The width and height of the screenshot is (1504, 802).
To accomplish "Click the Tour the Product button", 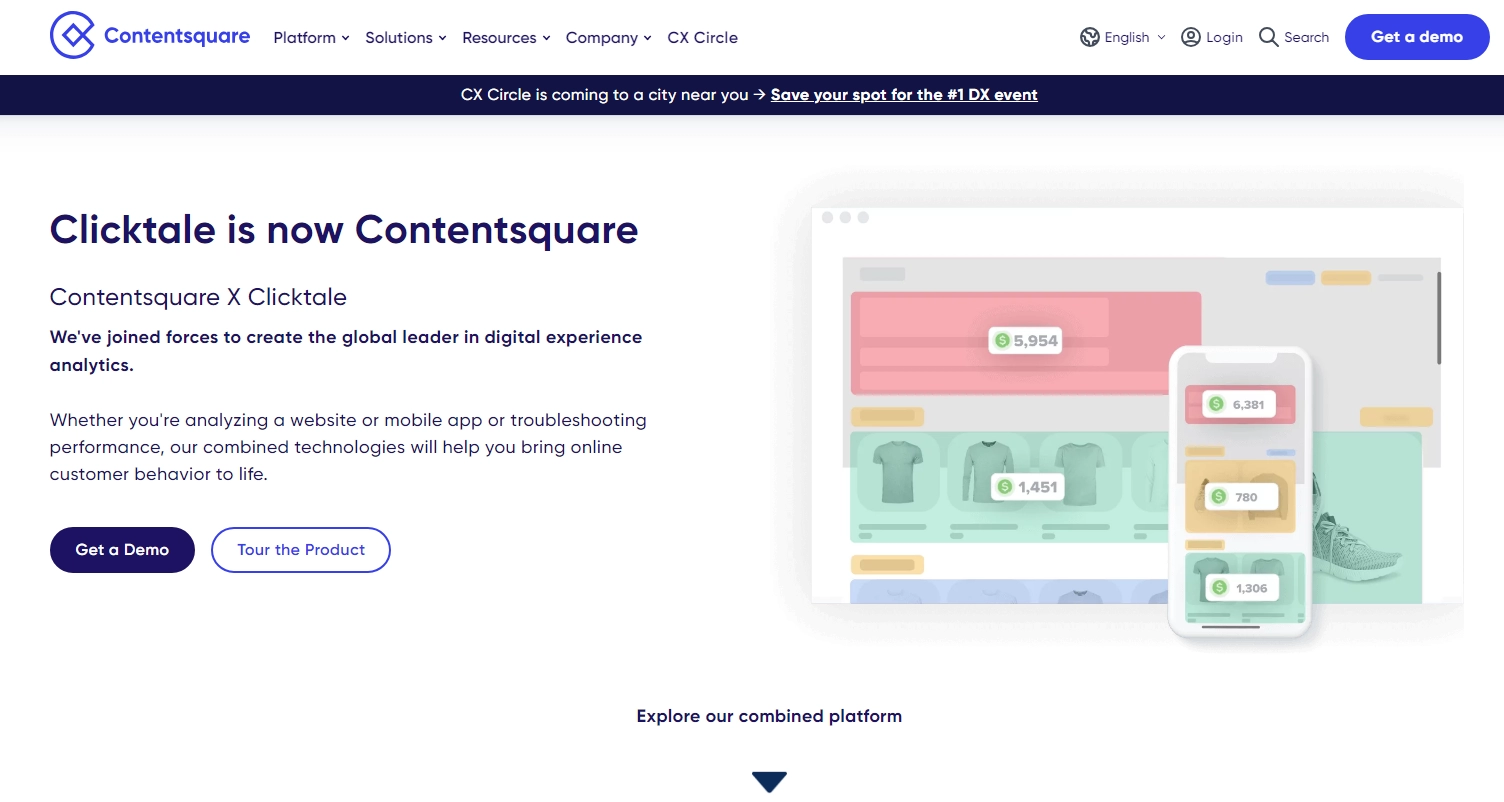I will tap(301, 550).
